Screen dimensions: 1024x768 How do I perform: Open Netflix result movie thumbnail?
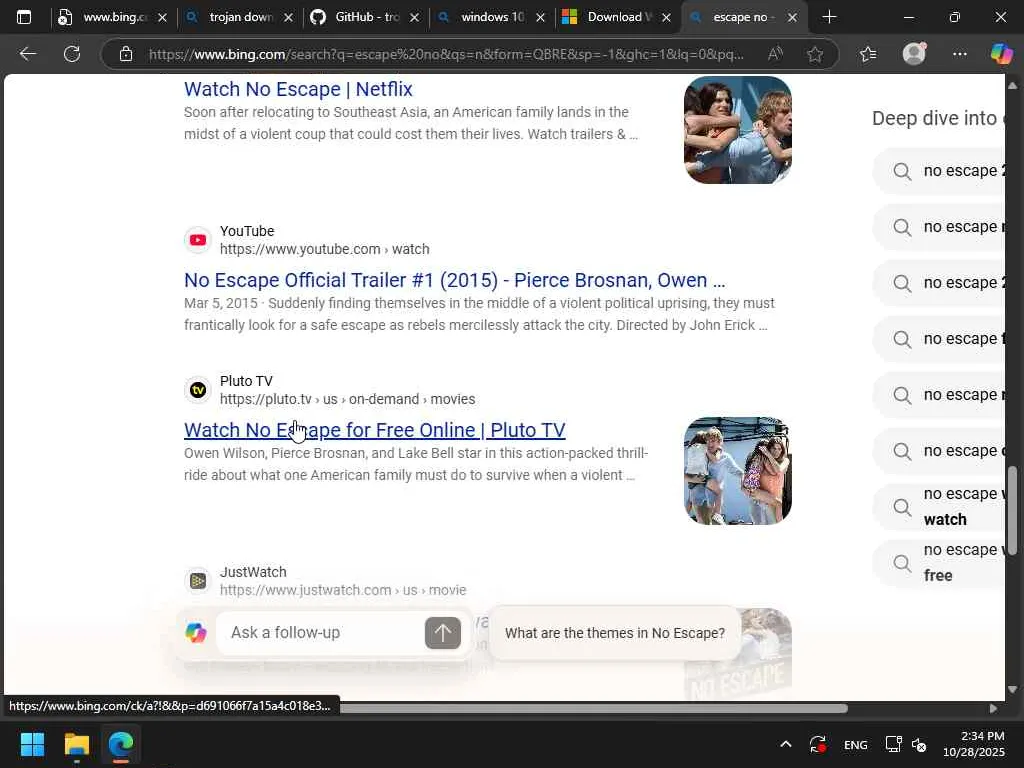point(737,130)
